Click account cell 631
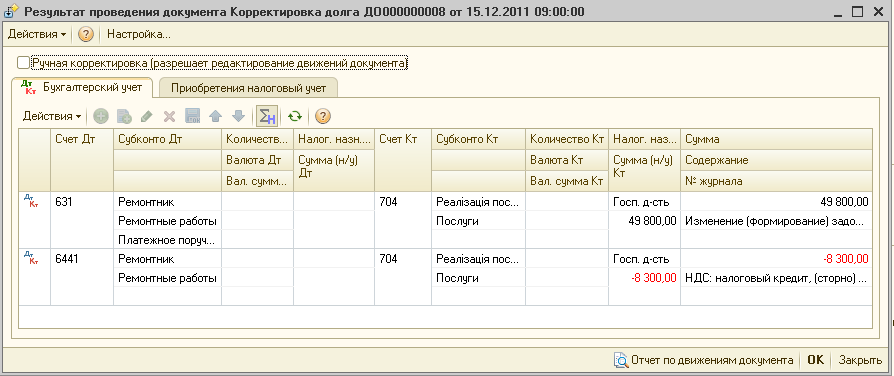 pyautogui.click(x=82, y=201)
